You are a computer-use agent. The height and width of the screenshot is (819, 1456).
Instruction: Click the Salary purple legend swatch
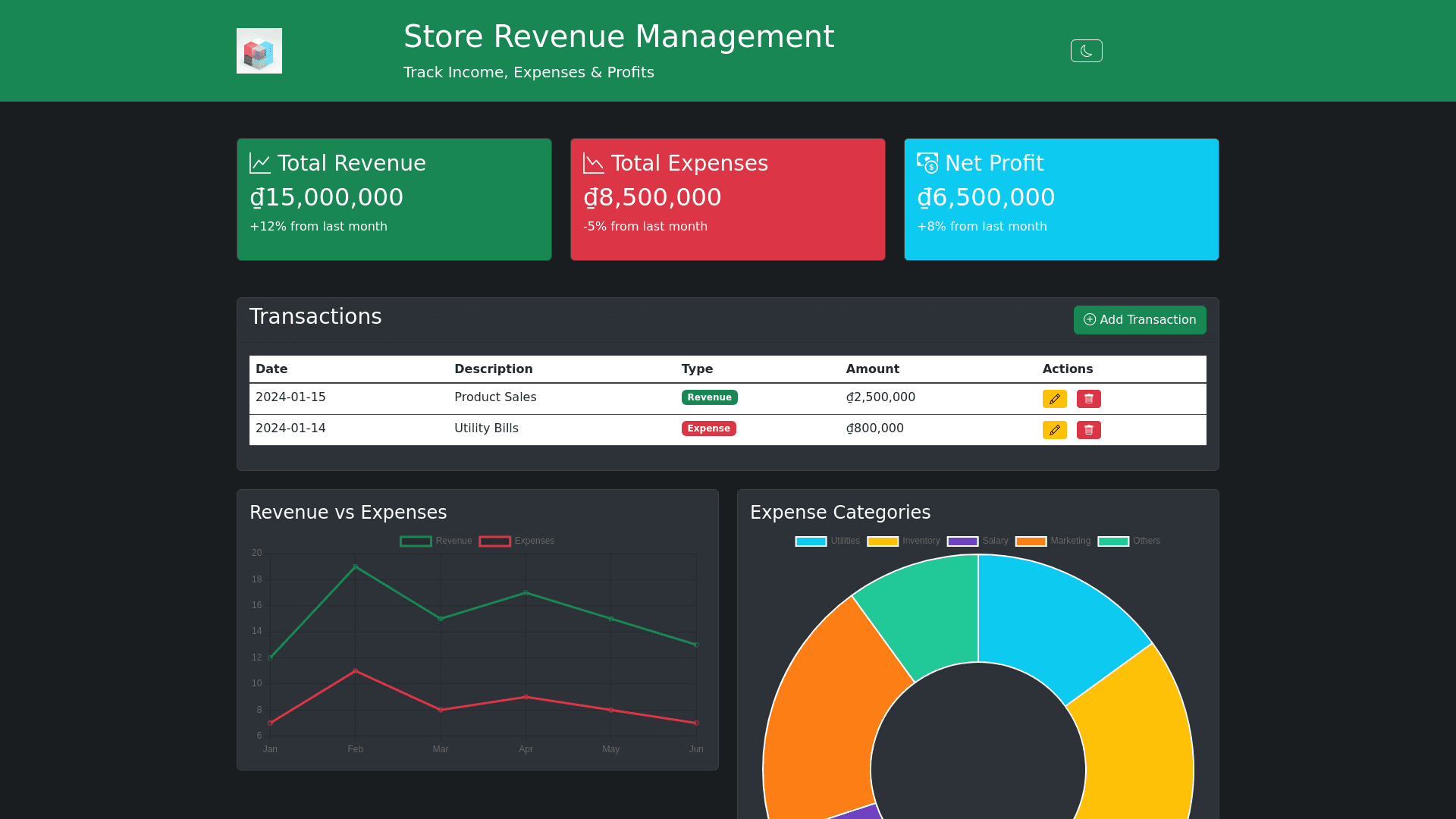[962, 541]
